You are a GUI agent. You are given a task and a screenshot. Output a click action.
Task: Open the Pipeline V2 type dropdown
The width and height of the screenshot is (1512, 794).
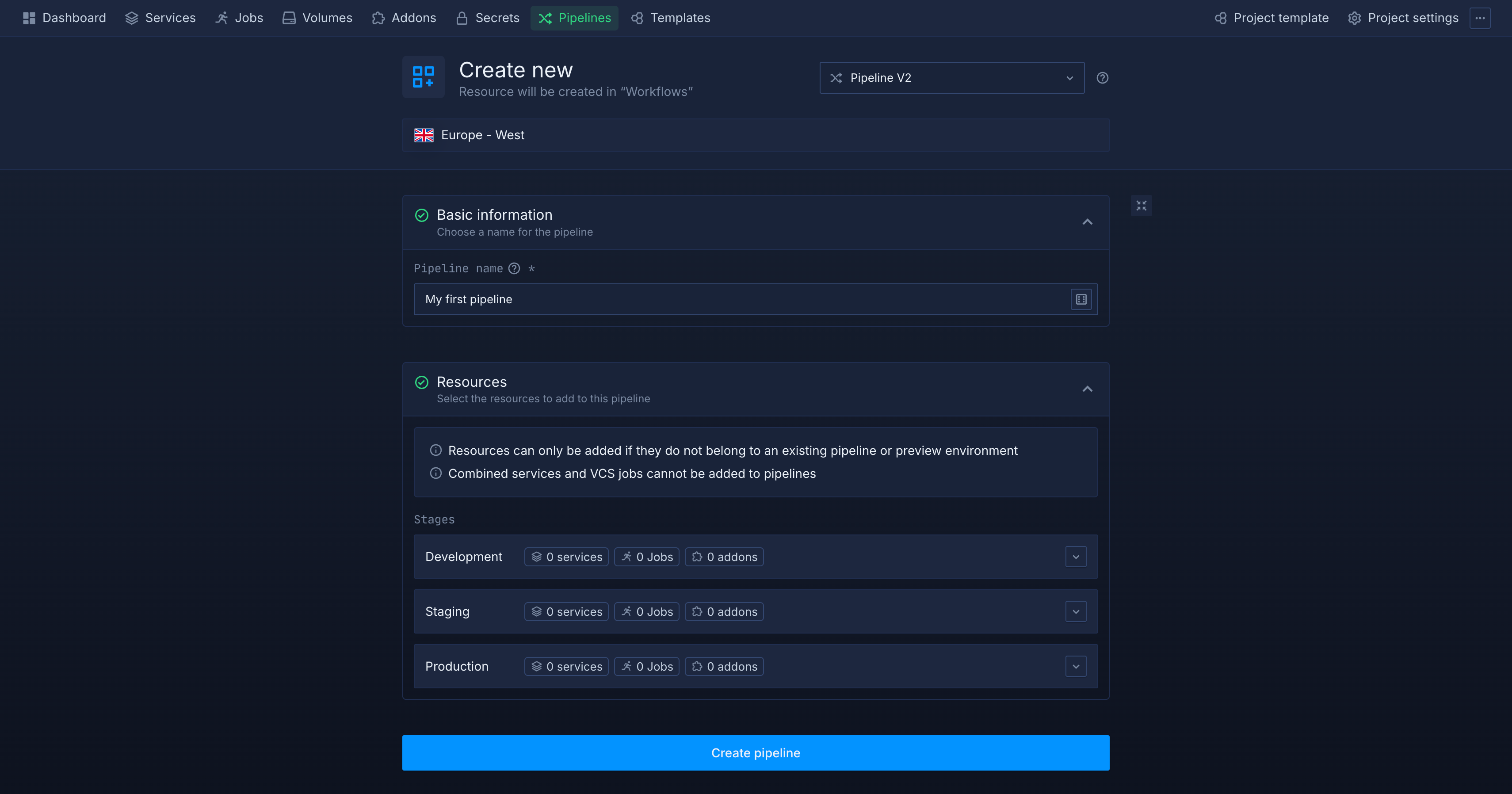click(x=951, y=78)
